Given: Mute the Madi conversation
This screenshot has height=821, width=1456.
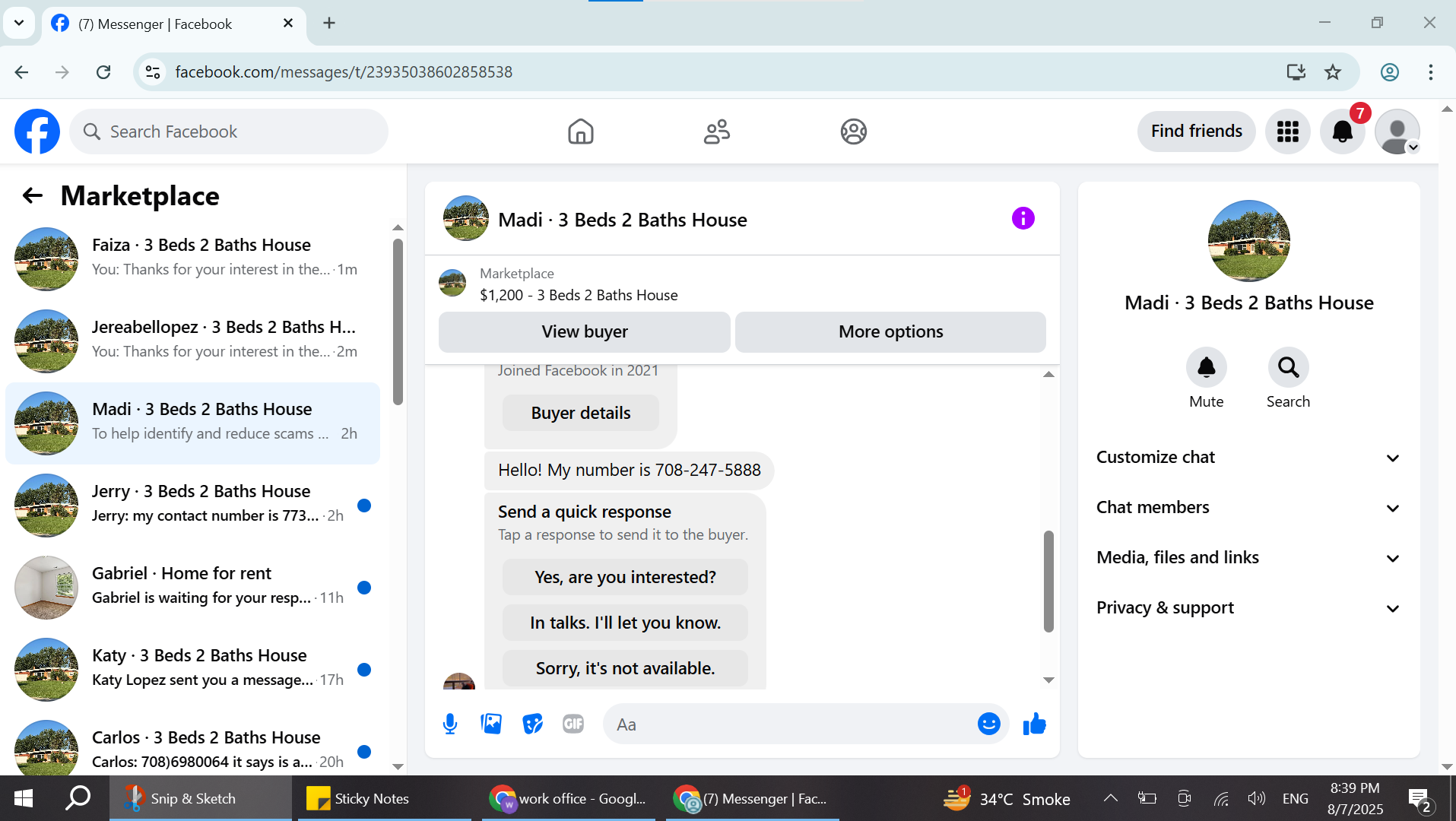Looking at the screenshot, I should (x=1207, y=367).
